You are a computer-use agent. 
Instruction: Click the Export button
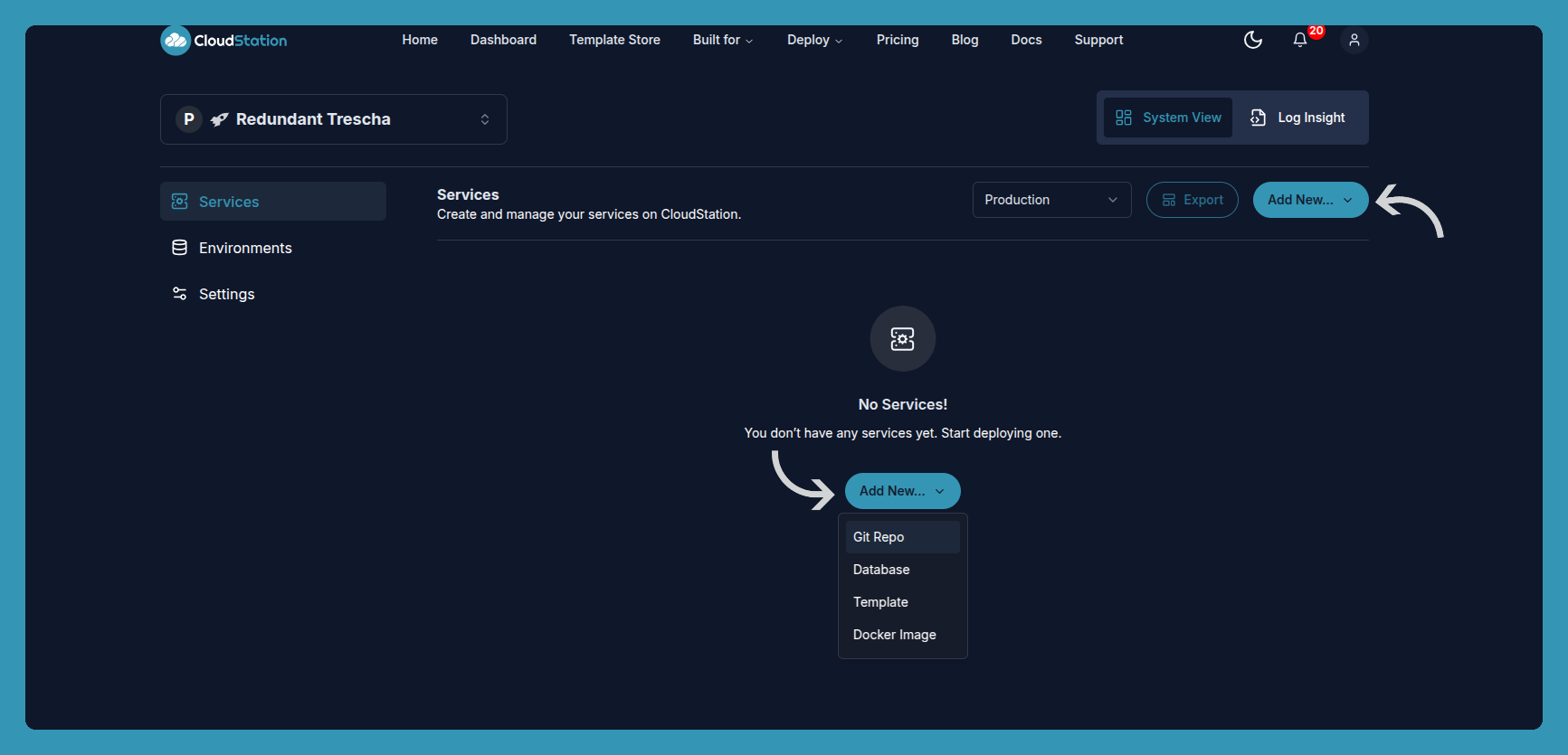[x=1193, y=200]
